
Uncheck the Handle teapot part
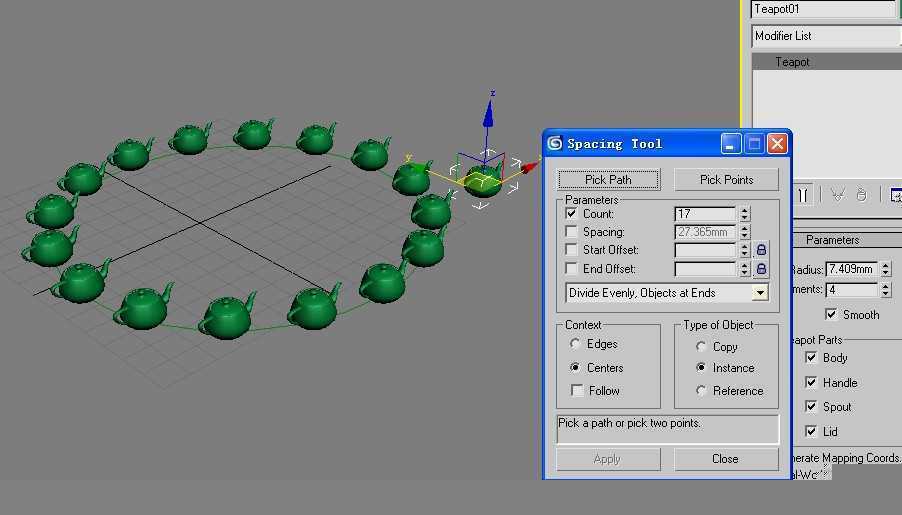click(x=811, y=382)
